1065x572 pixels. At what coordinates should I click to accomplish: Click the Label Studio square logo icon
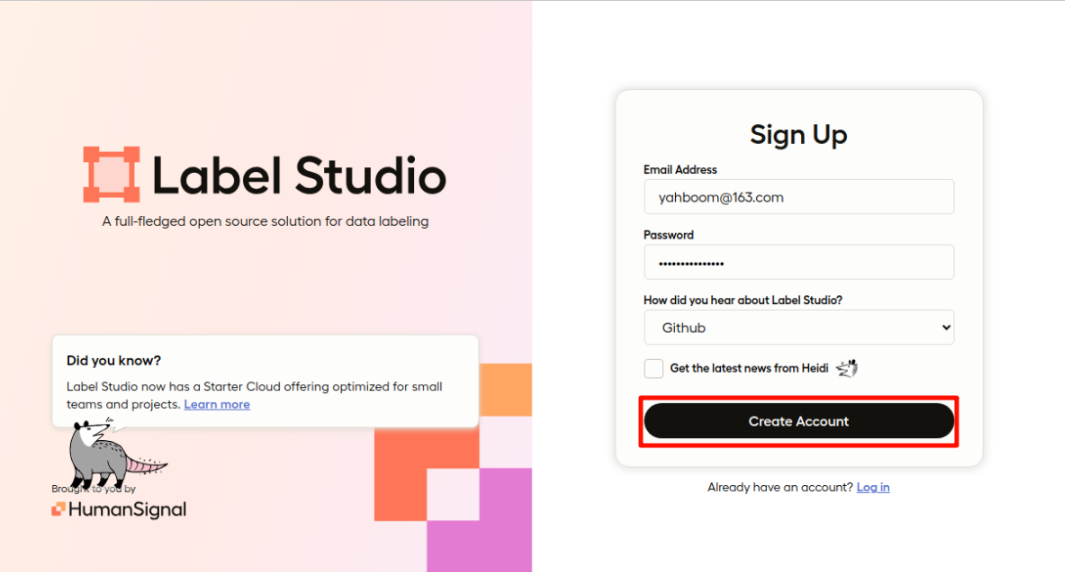(111, 175)
